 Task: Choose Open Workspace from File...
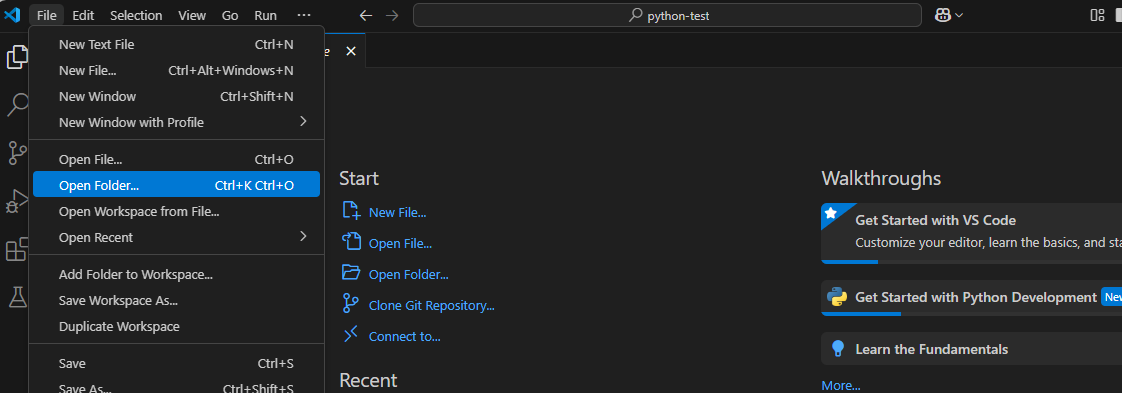coord(176,211)
